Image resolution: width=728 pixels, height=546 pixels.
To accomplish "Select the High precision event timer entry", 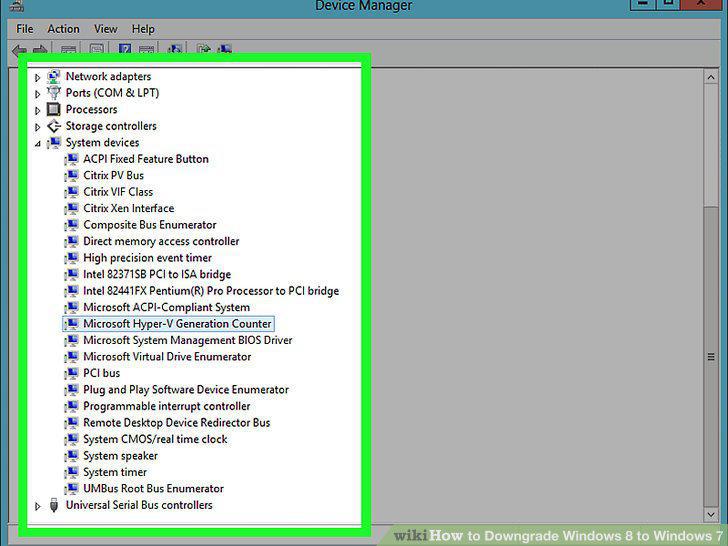I will (x=147, y=258).
